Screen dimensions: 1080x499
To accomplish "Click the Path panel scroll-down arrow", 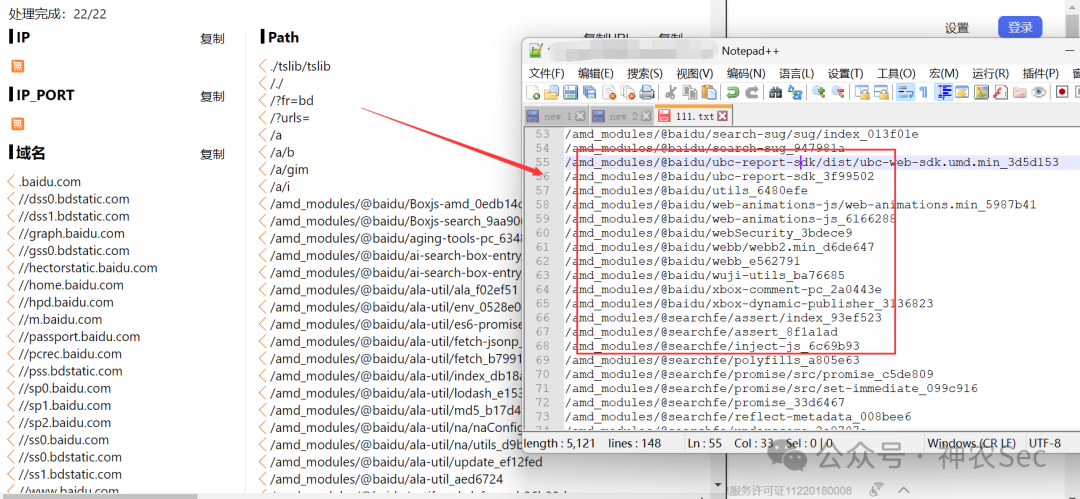I will [716, 486].
